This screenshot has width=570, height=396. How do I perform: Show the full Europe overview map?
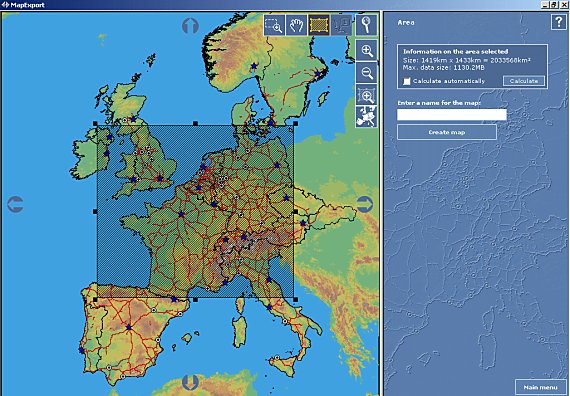[366, 117]
